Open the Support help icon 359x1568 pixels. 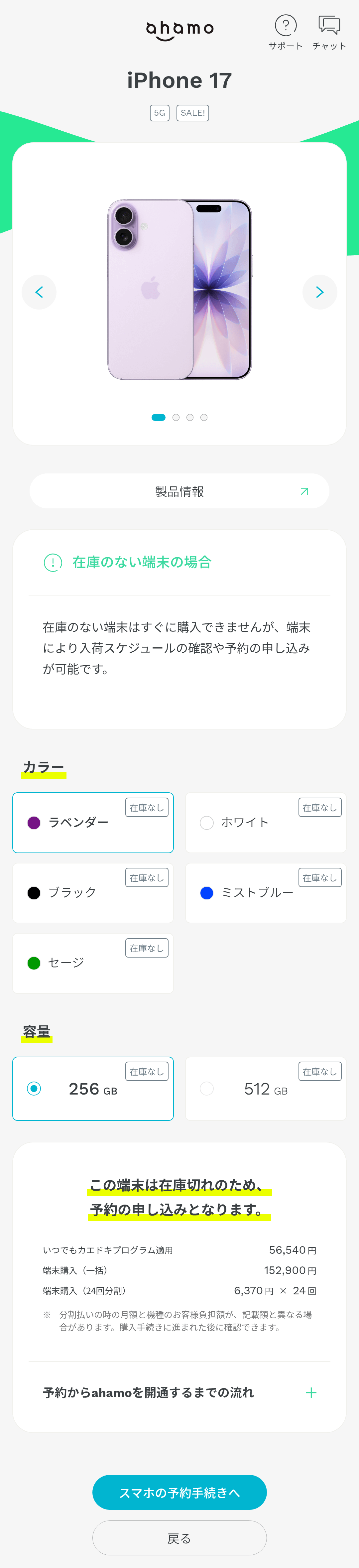(x=286, y=26)
